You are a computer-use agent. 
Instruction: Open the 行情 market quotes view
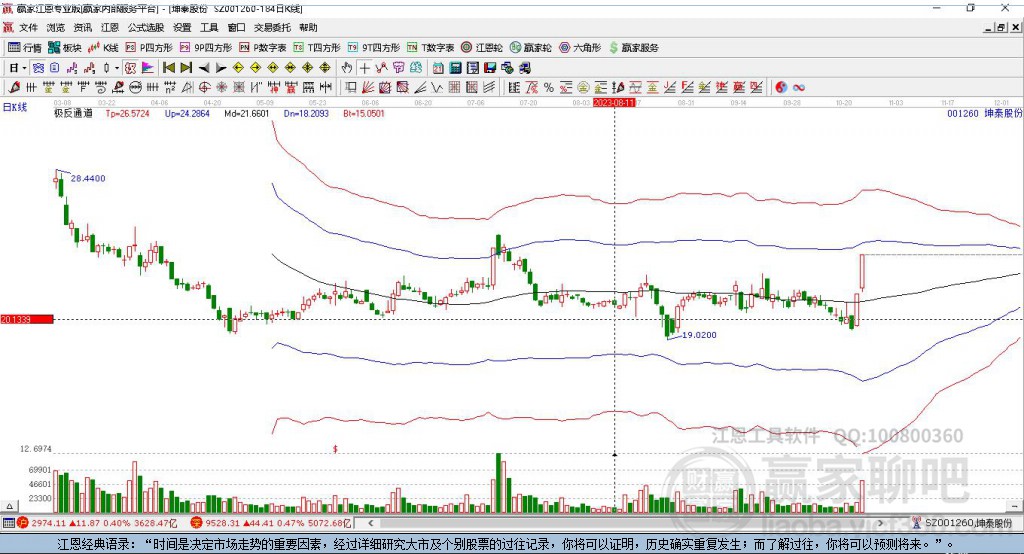tap(25, 48)
